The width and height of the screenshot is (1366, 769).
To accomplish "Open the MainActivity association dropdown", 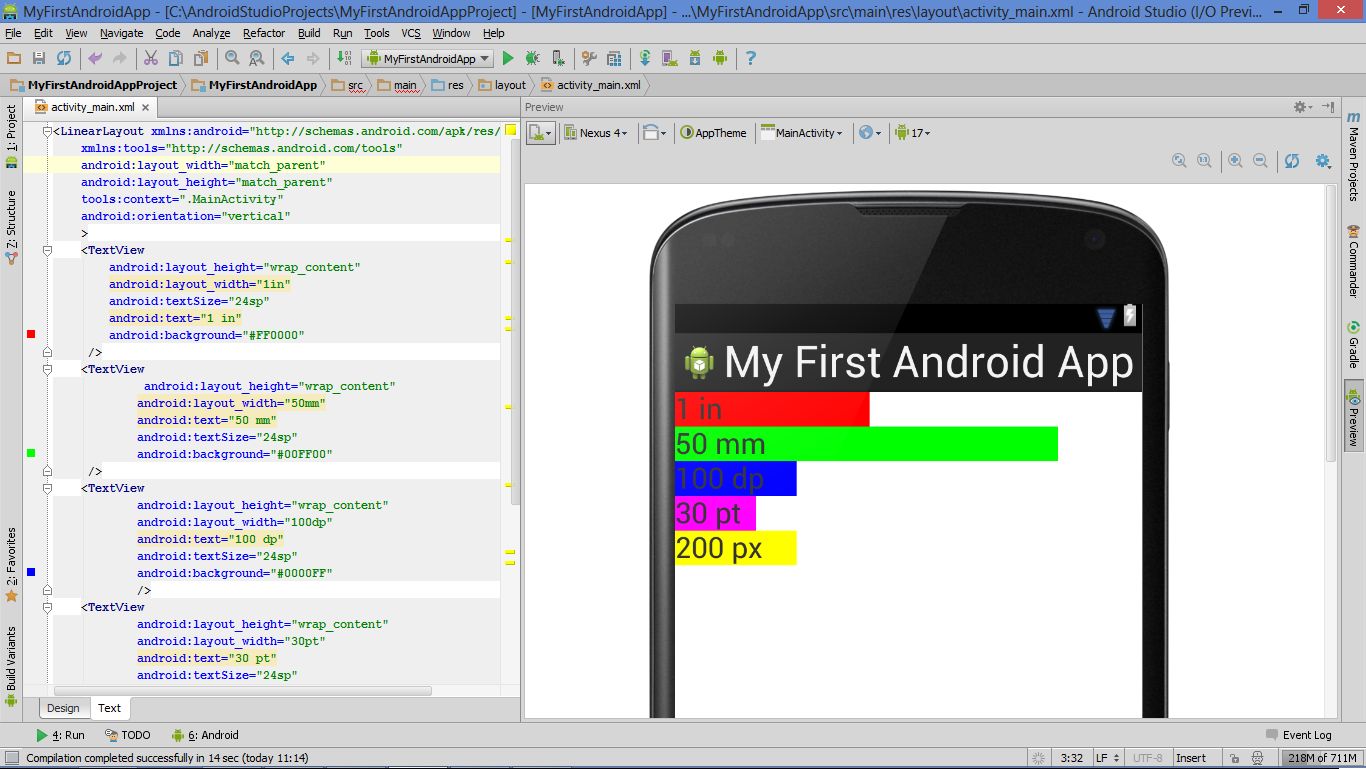I will [x=802, y=132].
